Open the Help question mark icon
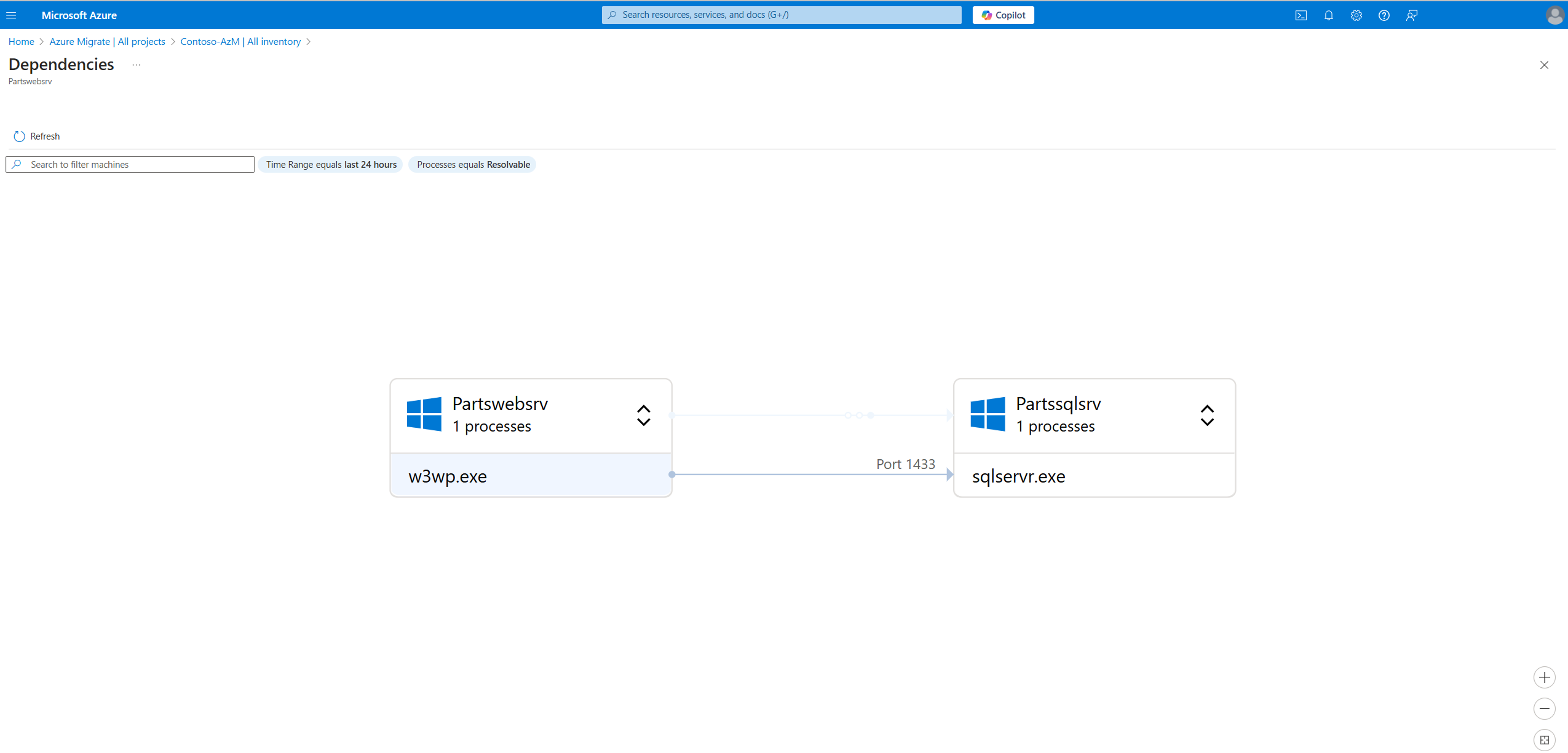 coord(1383,15)
